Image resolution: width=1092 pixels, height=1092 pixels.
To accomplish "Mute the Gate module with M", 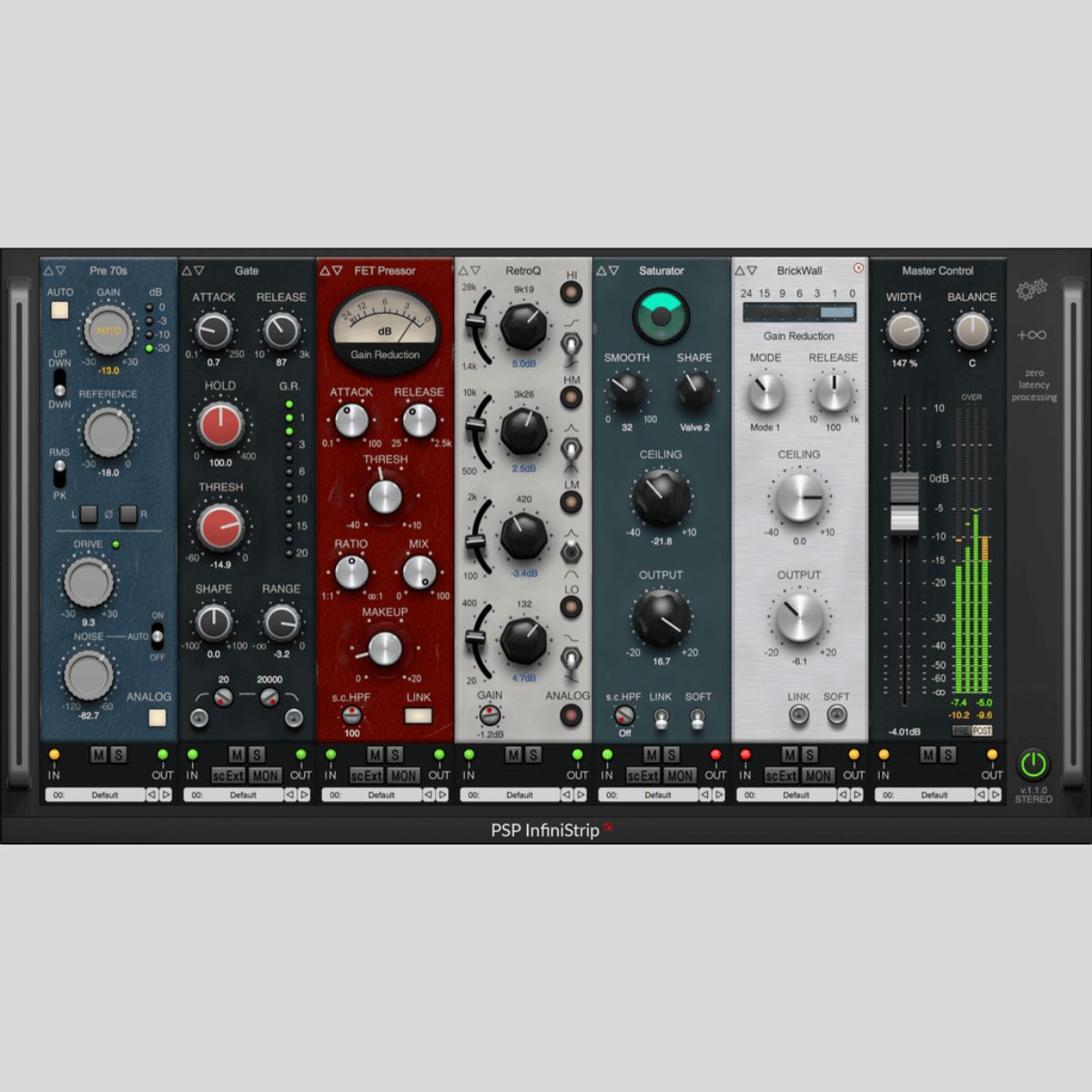I will pos(237,754).
